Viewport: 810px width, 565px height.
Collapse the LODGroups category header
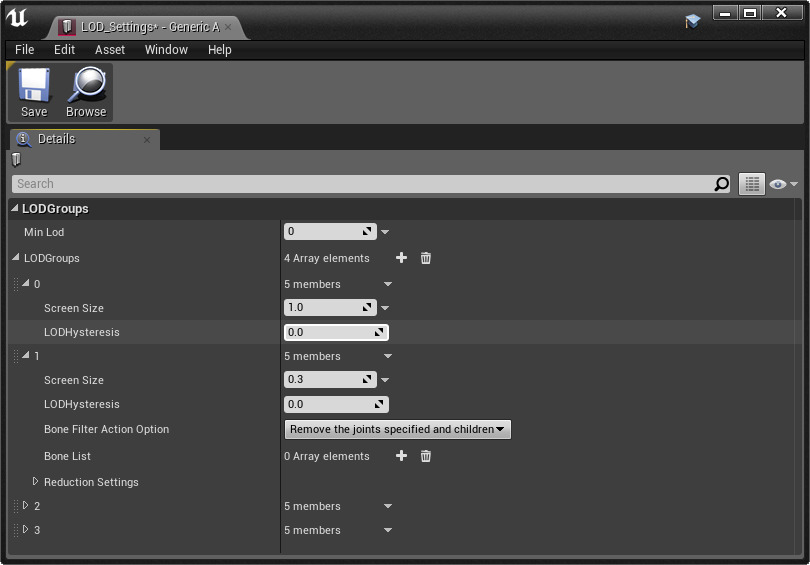(x=15, y=208)
